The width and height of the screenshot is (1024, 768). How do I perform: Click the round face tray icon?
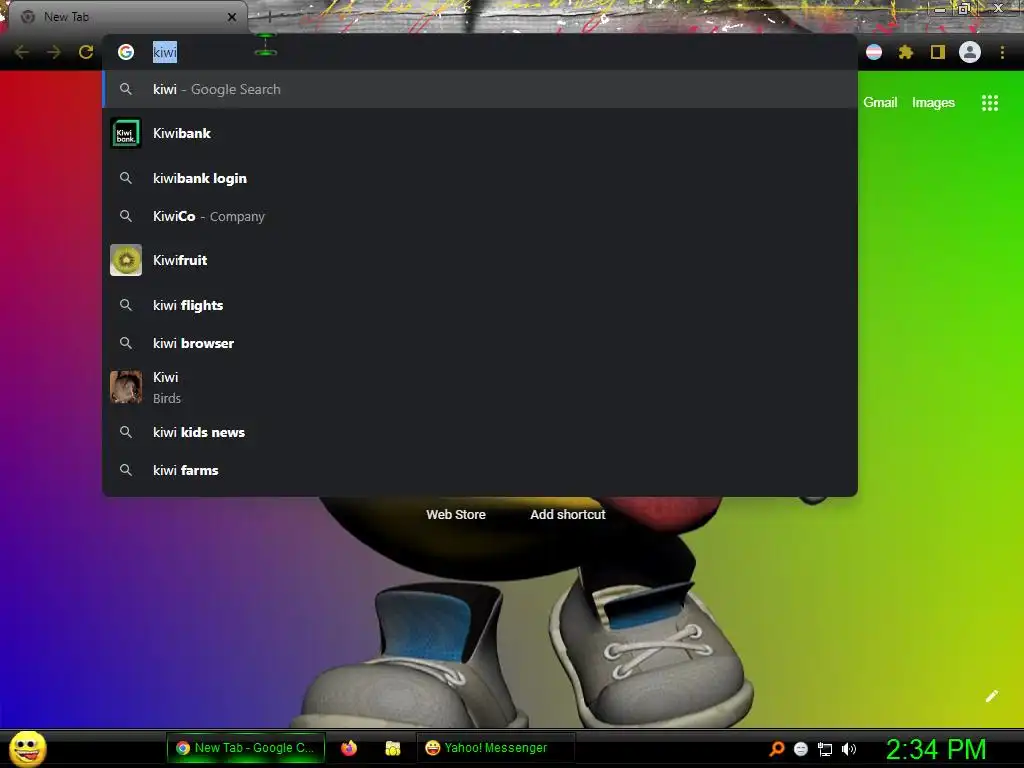(x=801, y=749)
